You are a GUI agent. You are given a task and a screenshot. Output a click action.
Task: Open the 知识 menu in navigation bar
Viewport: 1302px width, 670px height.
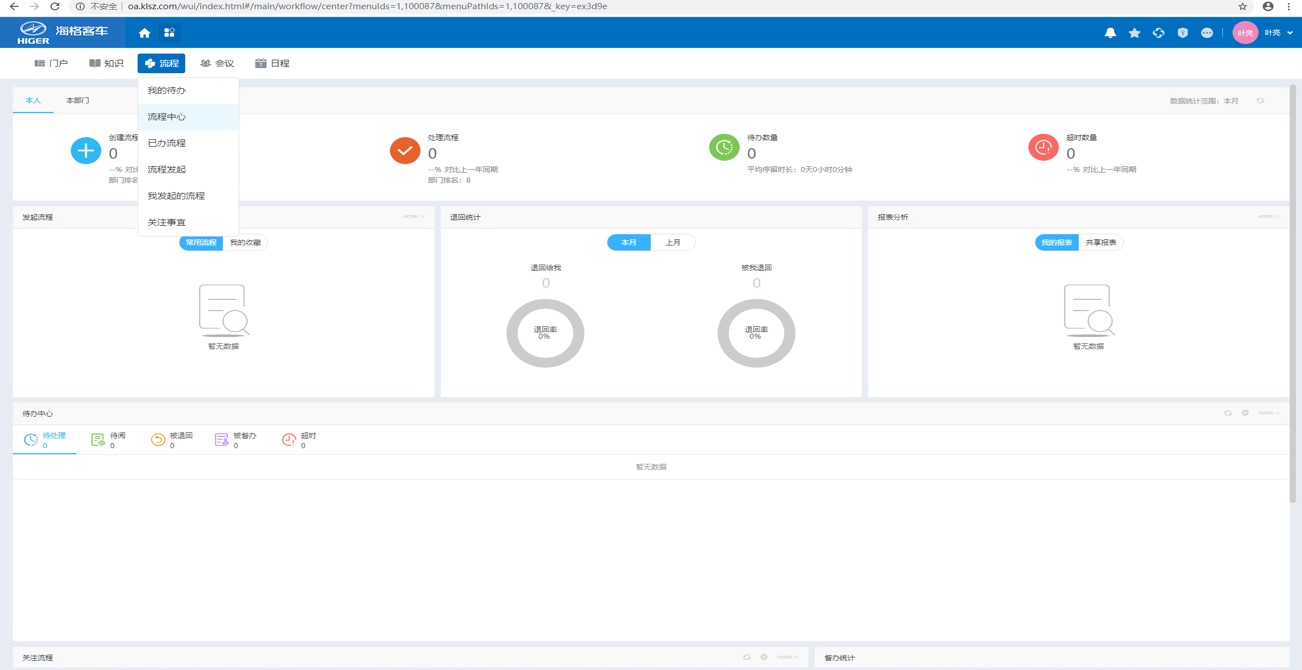click(x=106, y=63)
